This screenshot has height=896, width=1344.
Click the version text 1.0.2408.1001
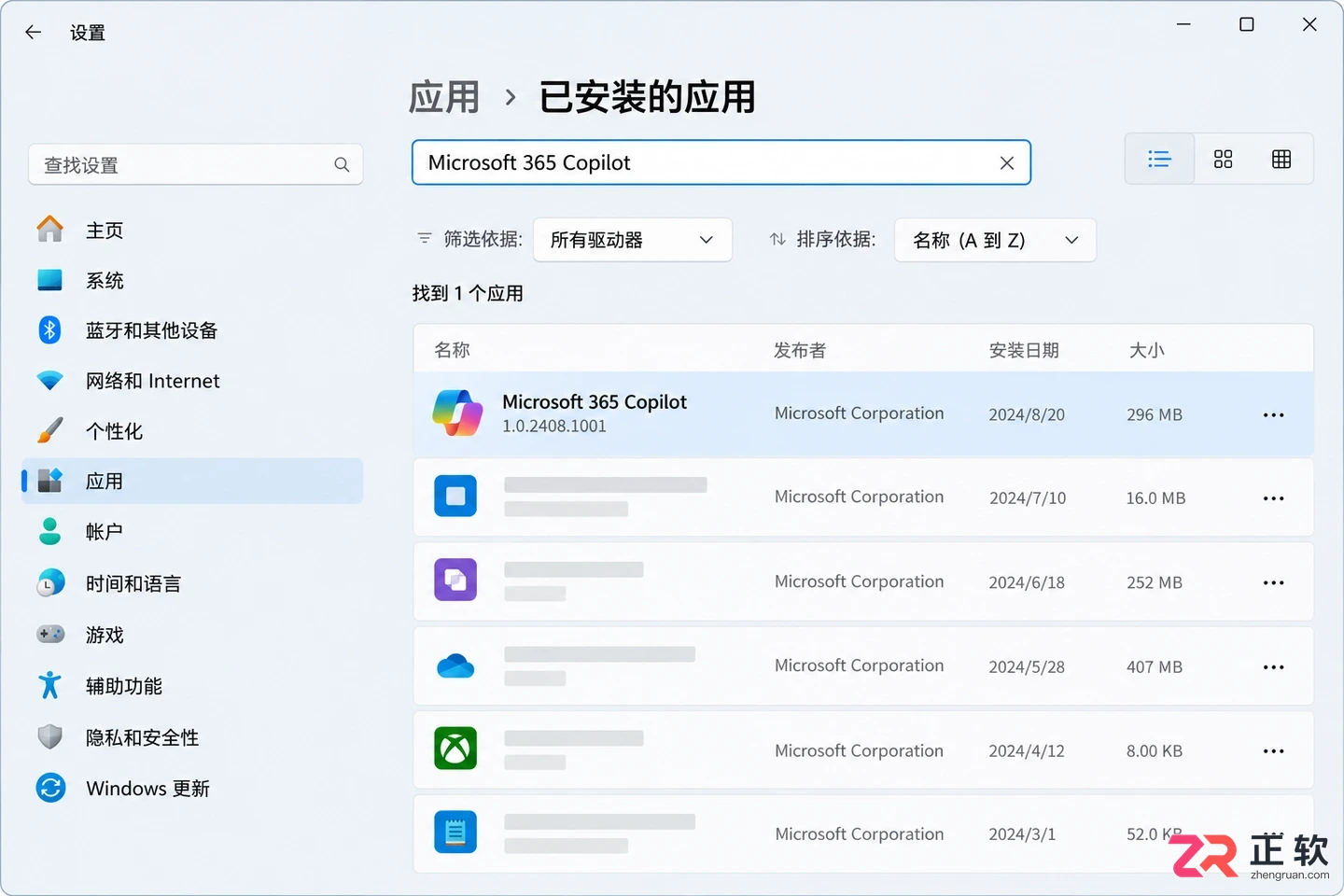(554, 427)
